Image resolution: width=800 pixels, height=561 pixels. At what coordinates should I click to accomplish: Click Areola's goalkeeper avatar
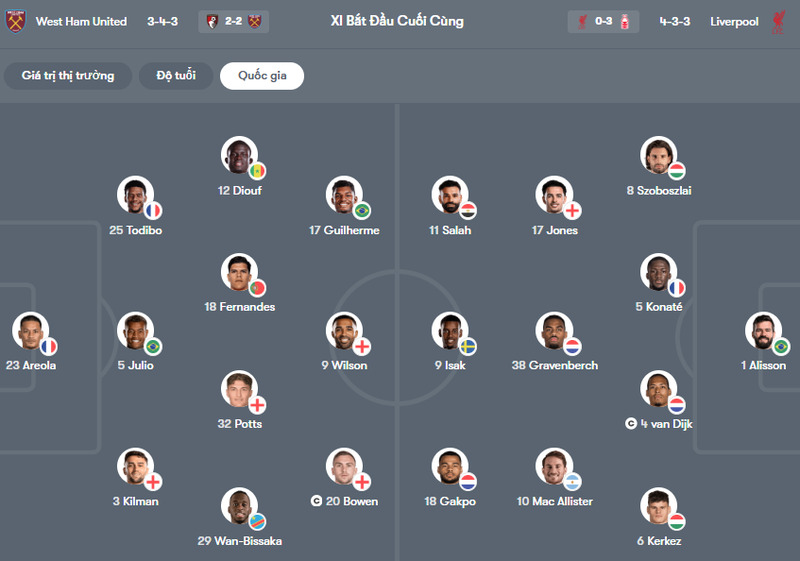click(30, 331)
